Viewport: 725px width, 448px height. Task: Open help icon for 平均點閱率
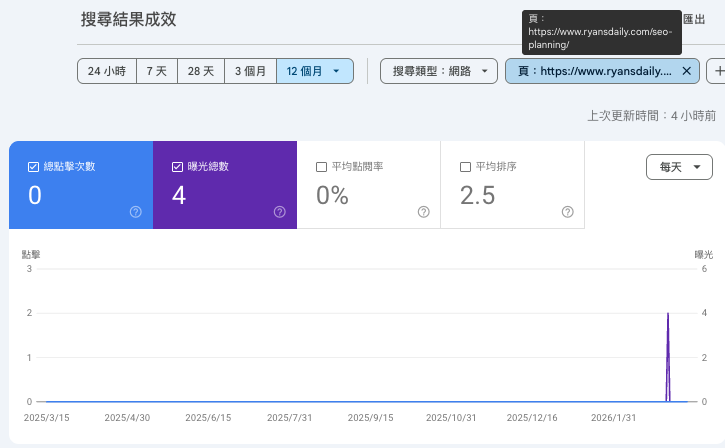(x=423, y=212)
